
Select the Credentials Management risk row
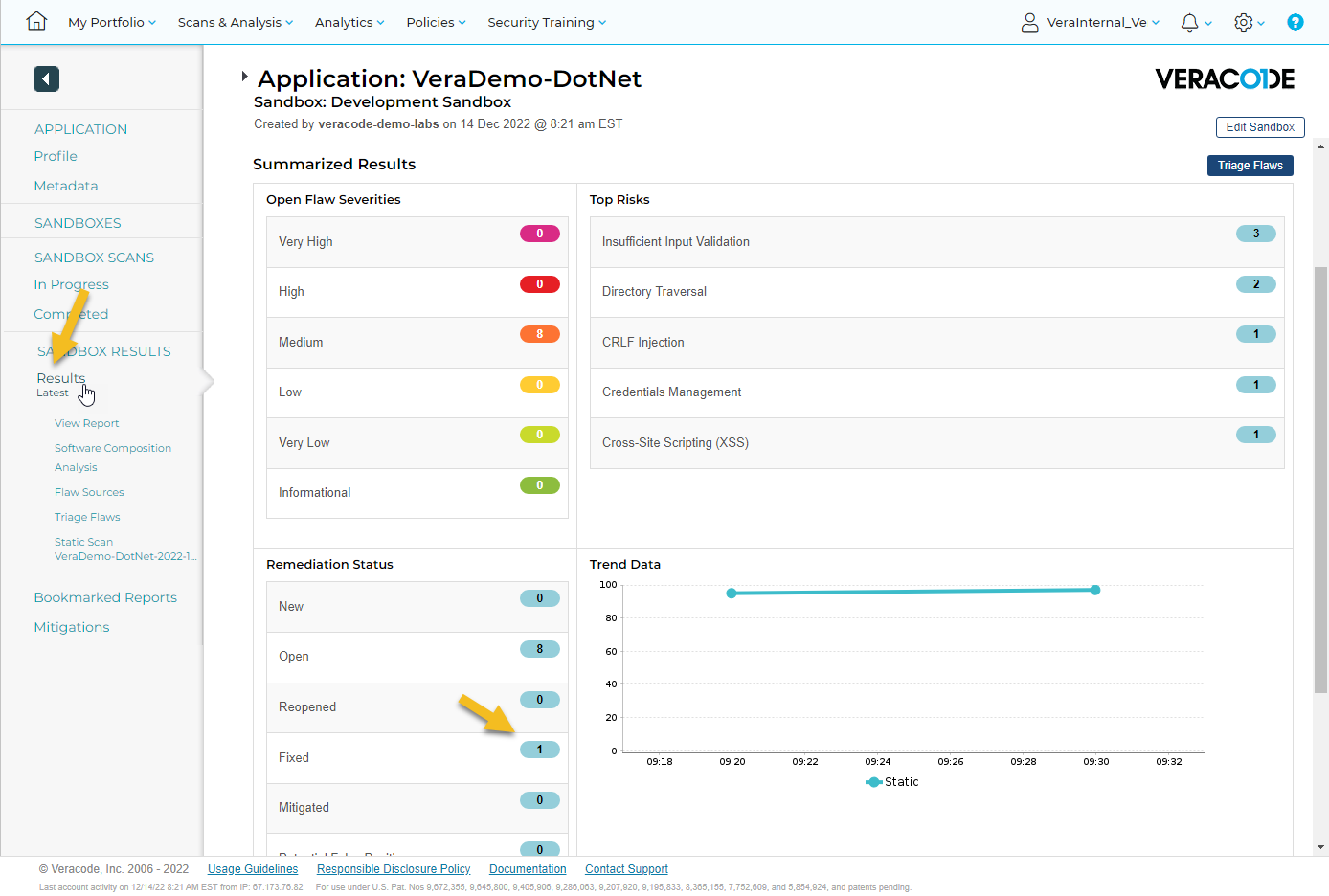[x=937, y=392]
